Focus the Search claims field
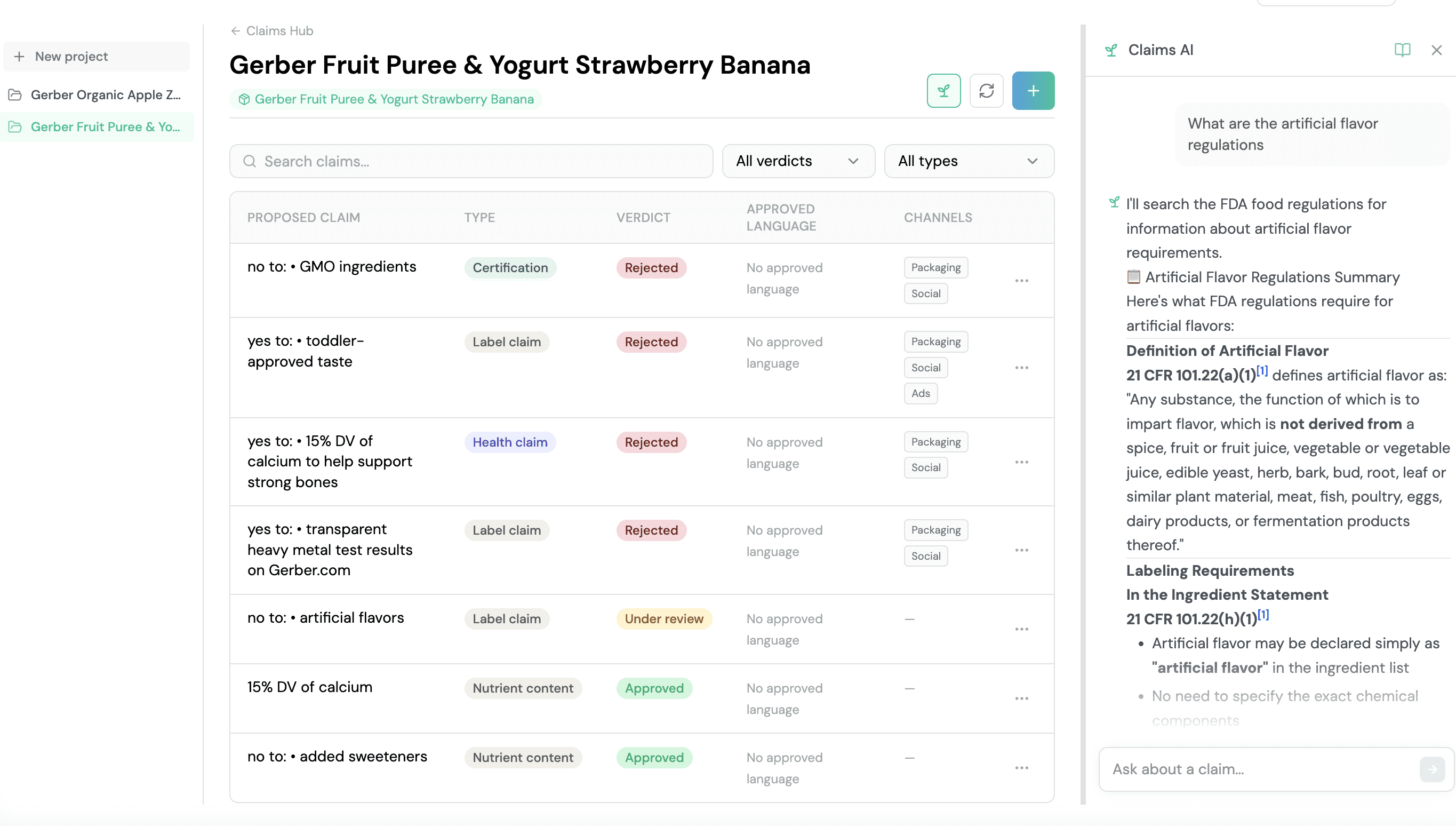 pyautogui.click(x=470, y=161)
